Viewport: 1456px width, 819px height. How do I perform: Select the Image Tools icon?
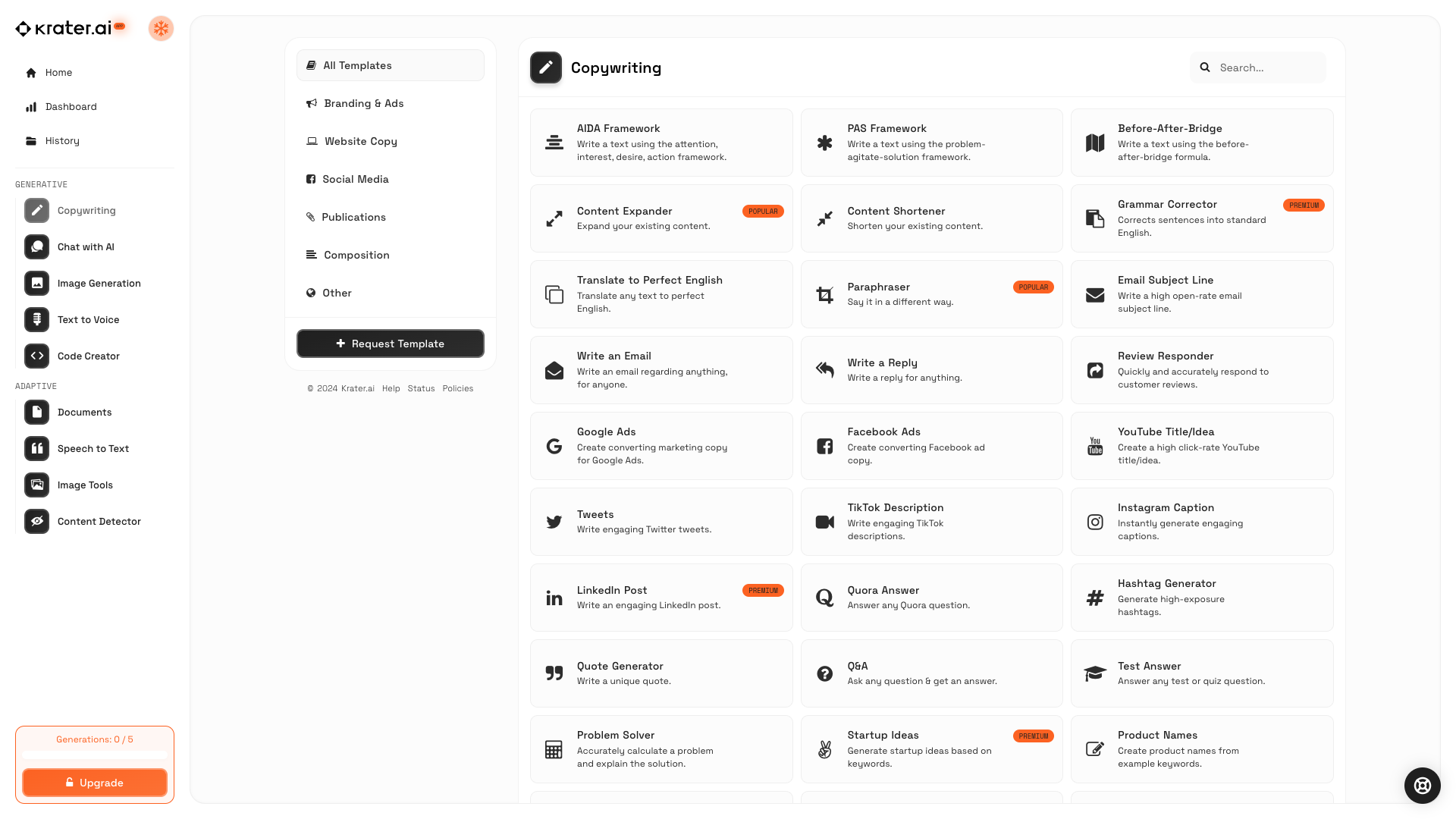click(x=36, y=485)
